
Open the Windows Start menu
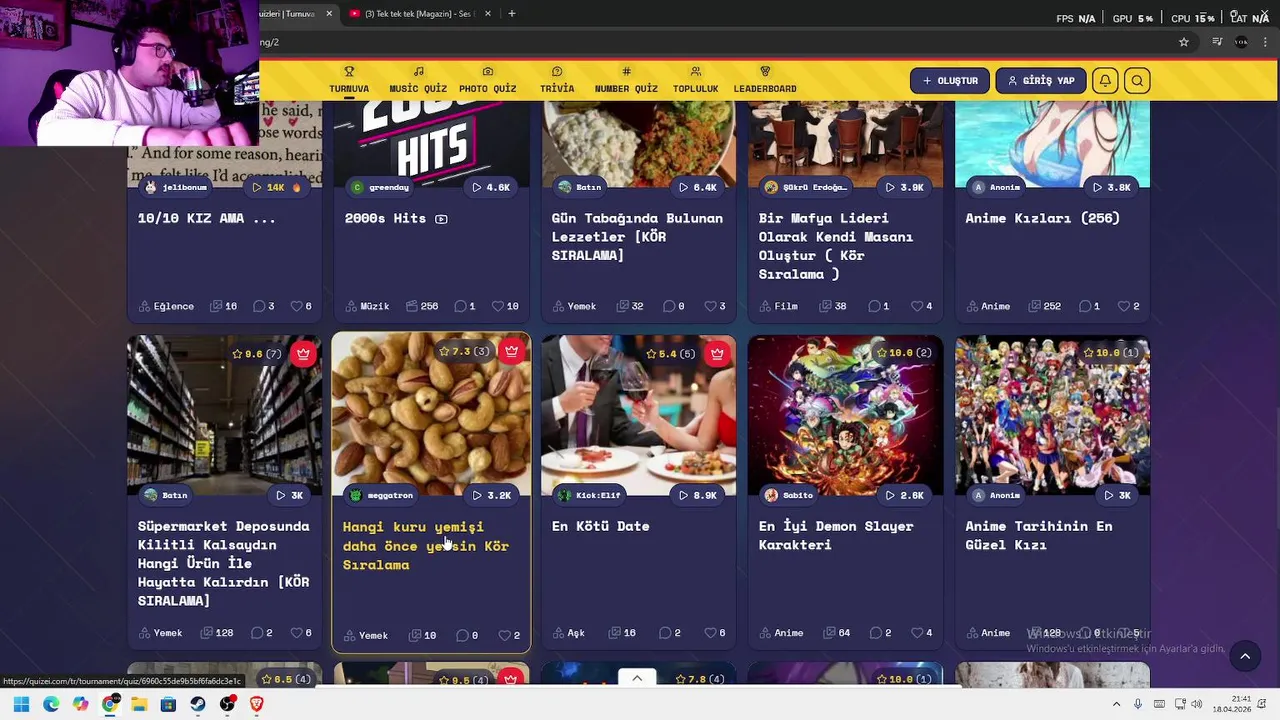pyautogui.click(x=21, y=704)
